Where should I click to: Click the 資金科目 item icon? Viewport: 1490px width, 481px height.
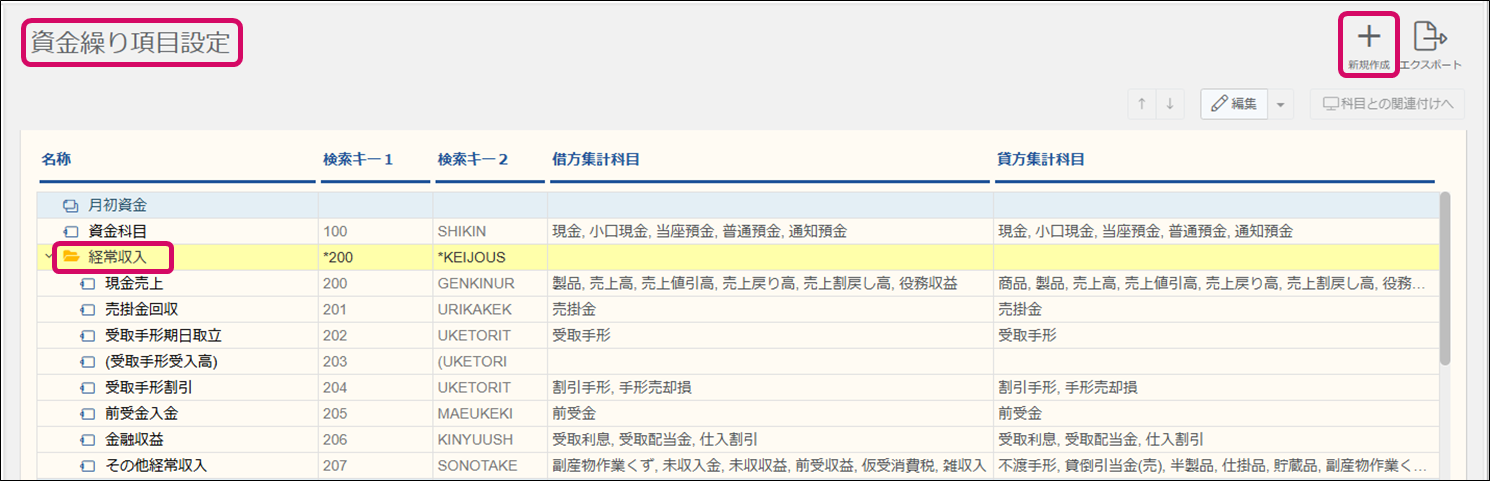coord(71,231)
